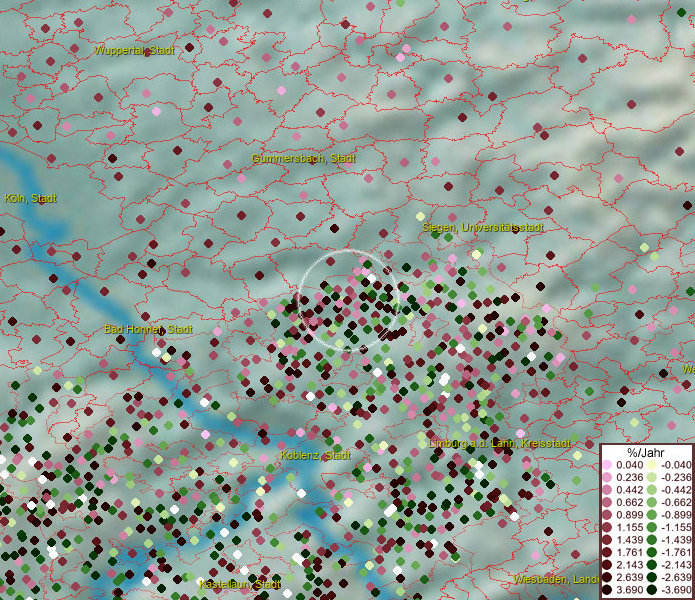Click the Koblenz, Stadt map label
Viewport: 695px width, 600px height.
[316, 455]
